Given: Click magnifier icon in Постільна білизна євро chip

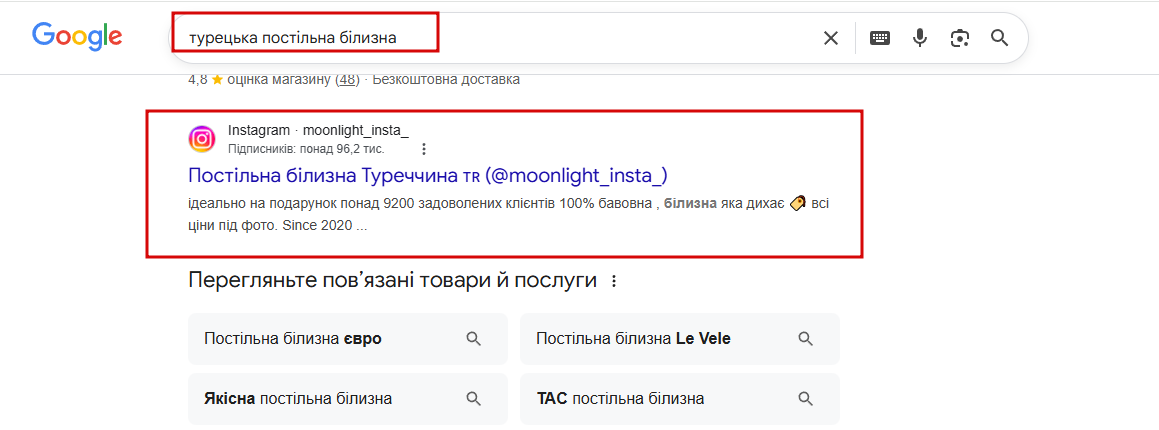Looking at the screenshot, I should coord(474,339).
